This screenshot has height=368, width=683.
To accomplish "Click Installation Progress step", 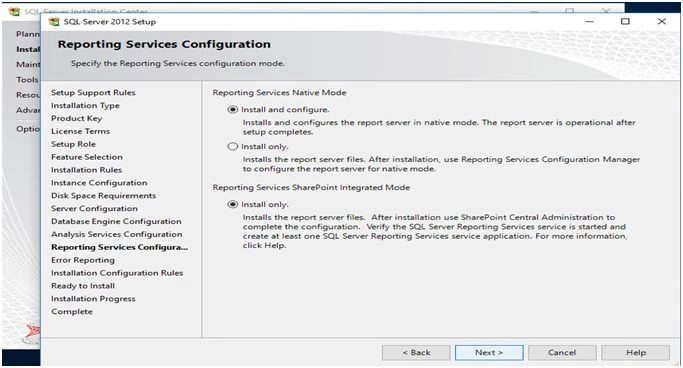I will tap(93, 298).
